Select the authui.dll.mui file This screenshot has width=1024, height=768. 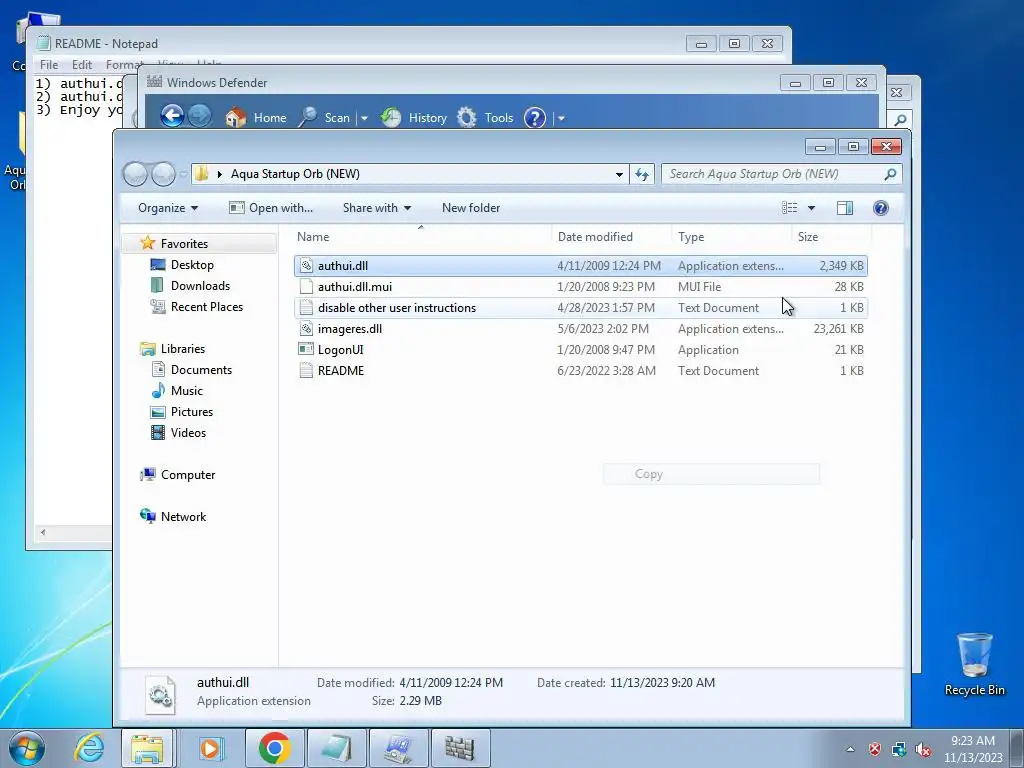581,287
